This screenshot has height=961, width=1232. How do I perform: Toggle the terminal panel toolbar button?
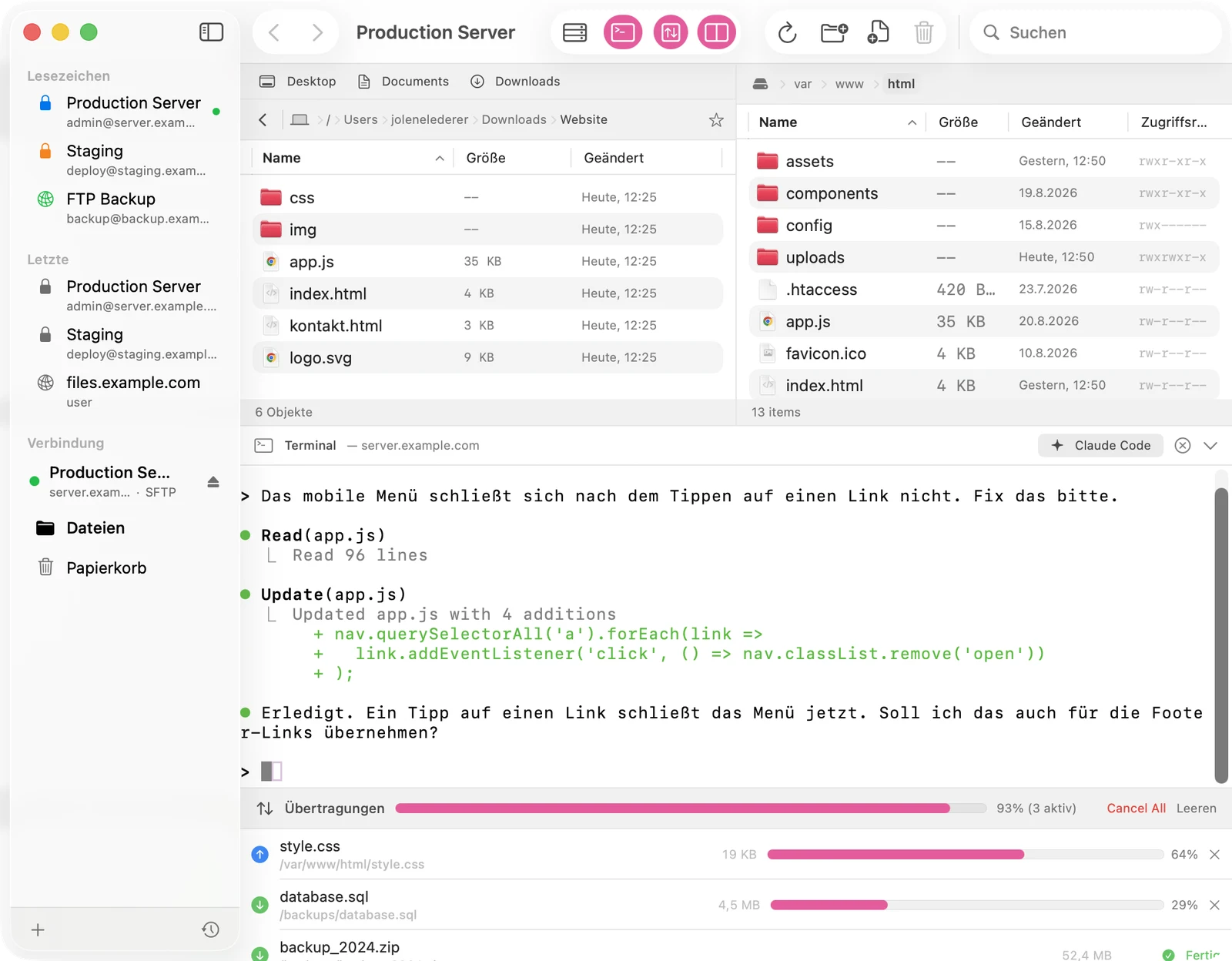(x=623, y=32)
